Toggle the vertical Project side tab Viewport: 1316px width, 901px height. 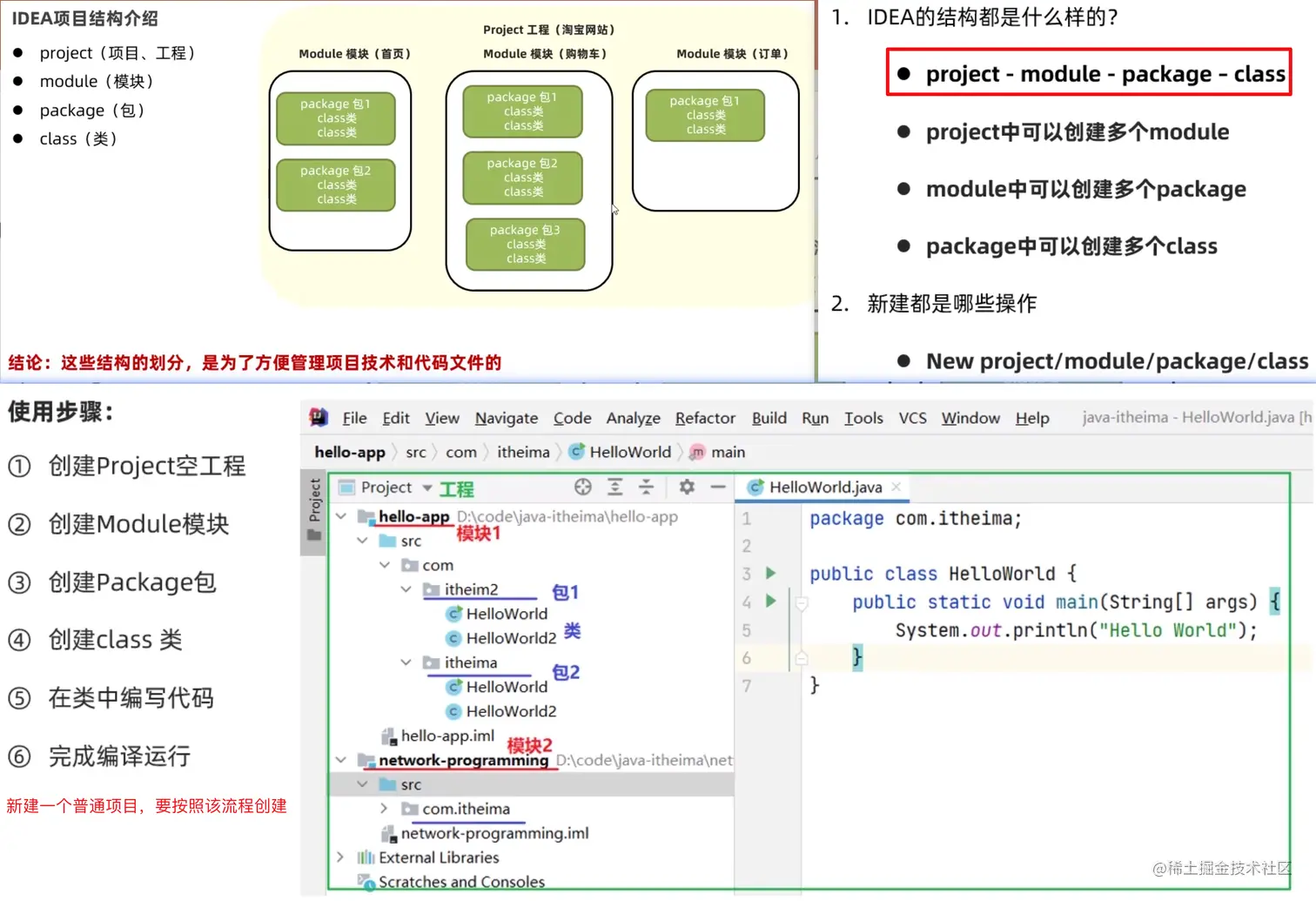pos(315,510)
